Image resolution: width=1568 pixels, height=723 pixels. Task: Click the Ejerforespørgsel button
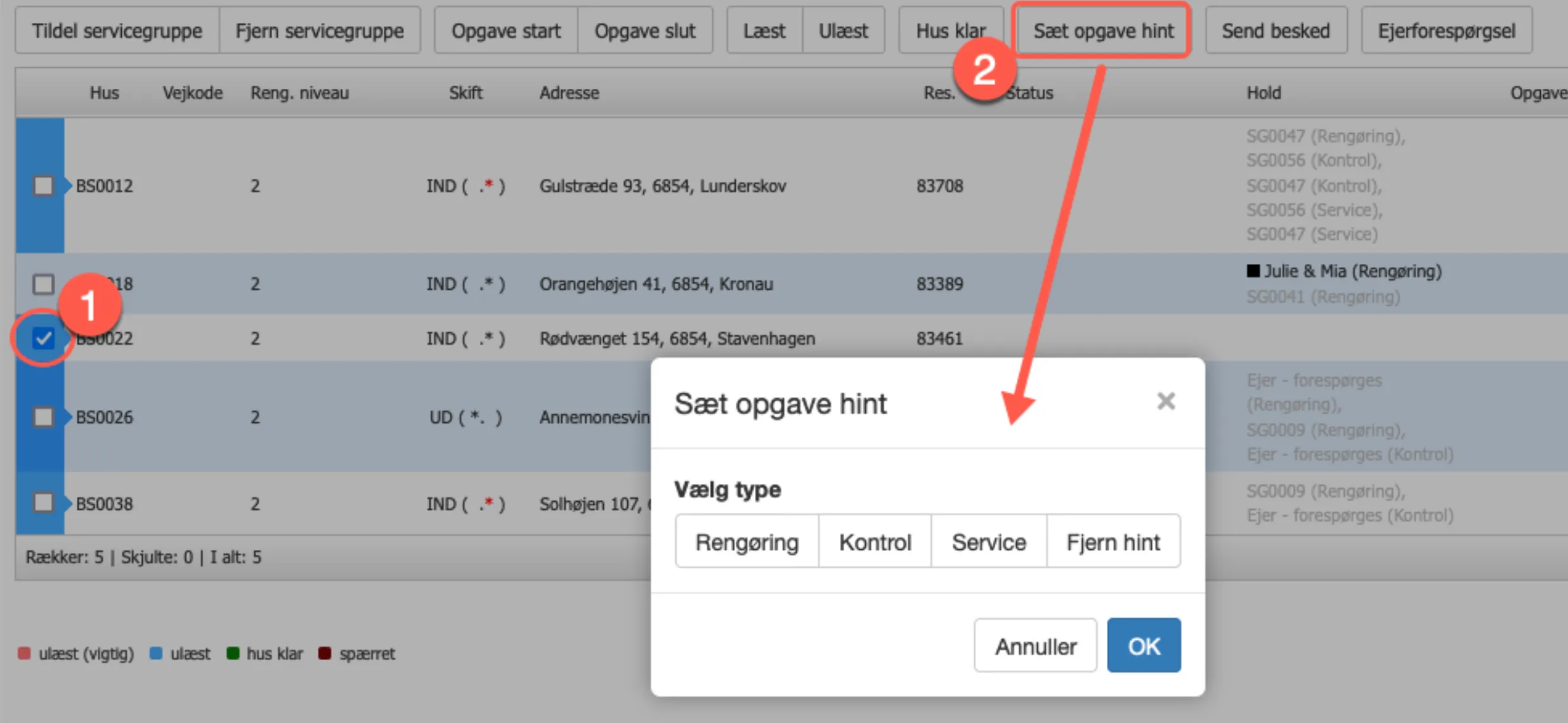click(1446, 30)
